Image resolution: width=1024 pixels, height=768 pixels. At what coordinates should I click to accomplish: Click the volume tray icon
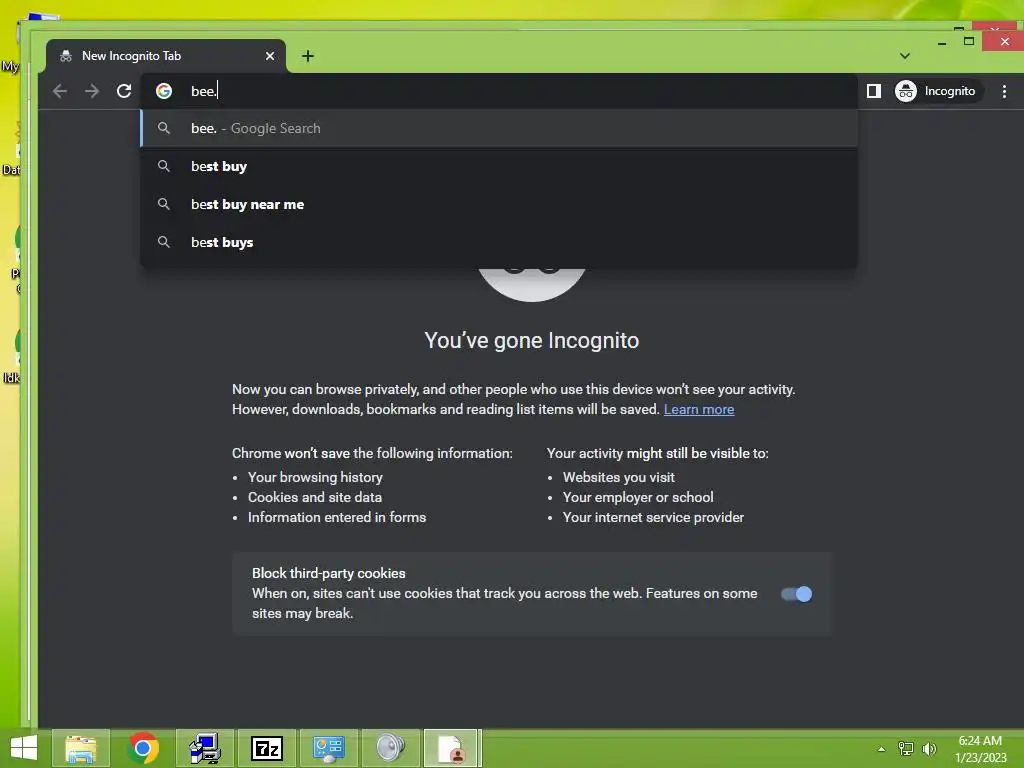coord(929,749)
